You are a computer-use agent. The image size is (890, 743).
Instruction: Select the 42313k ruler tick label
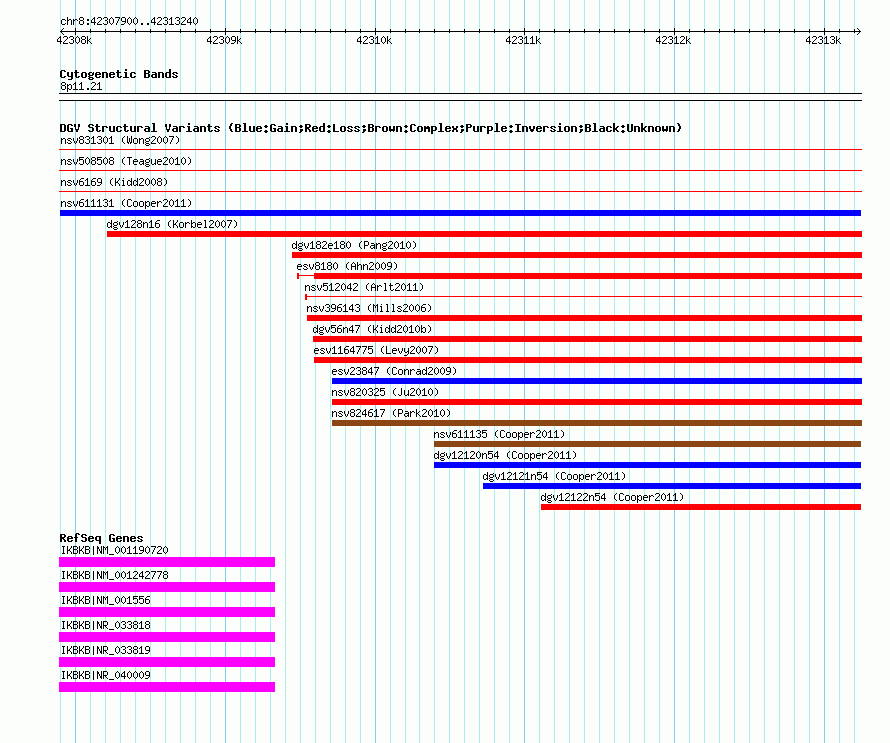click(x=823, y=40)
